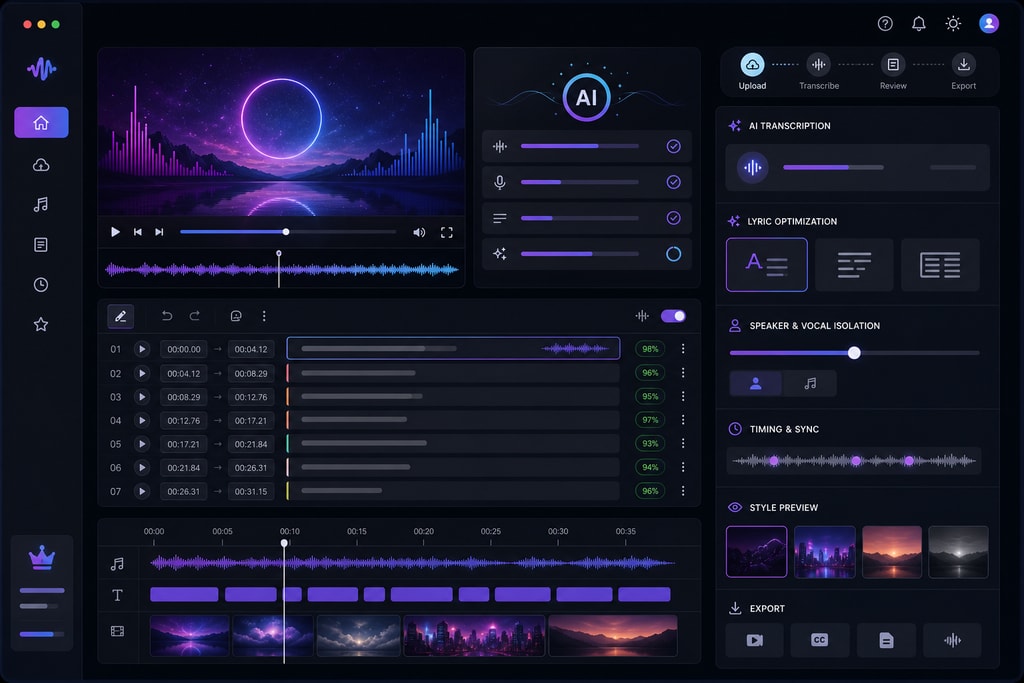Click the 93% confidence badge

[650, 443]
